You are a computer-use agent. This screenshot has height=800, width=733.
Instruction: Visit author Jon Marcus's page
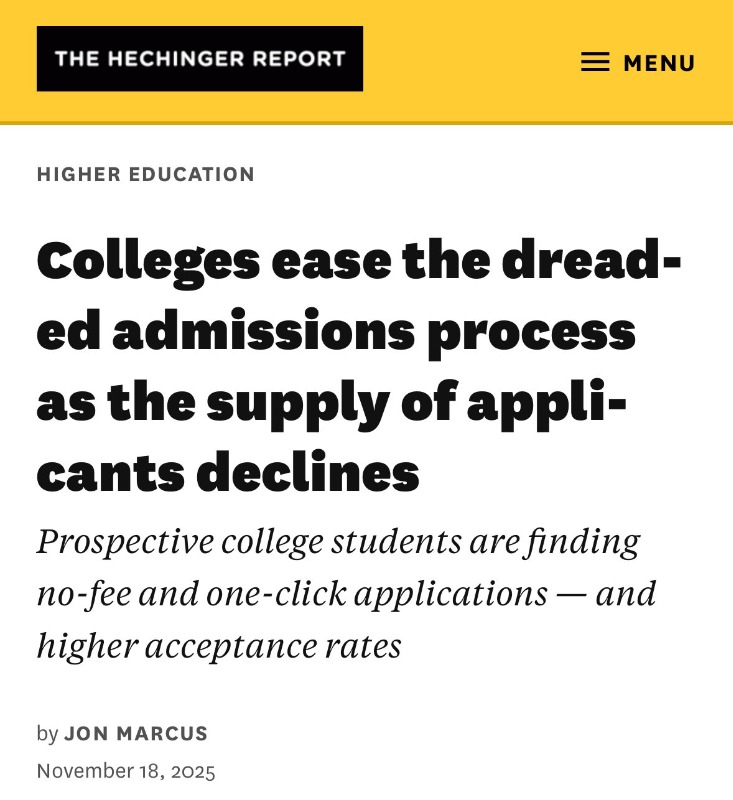136,733
